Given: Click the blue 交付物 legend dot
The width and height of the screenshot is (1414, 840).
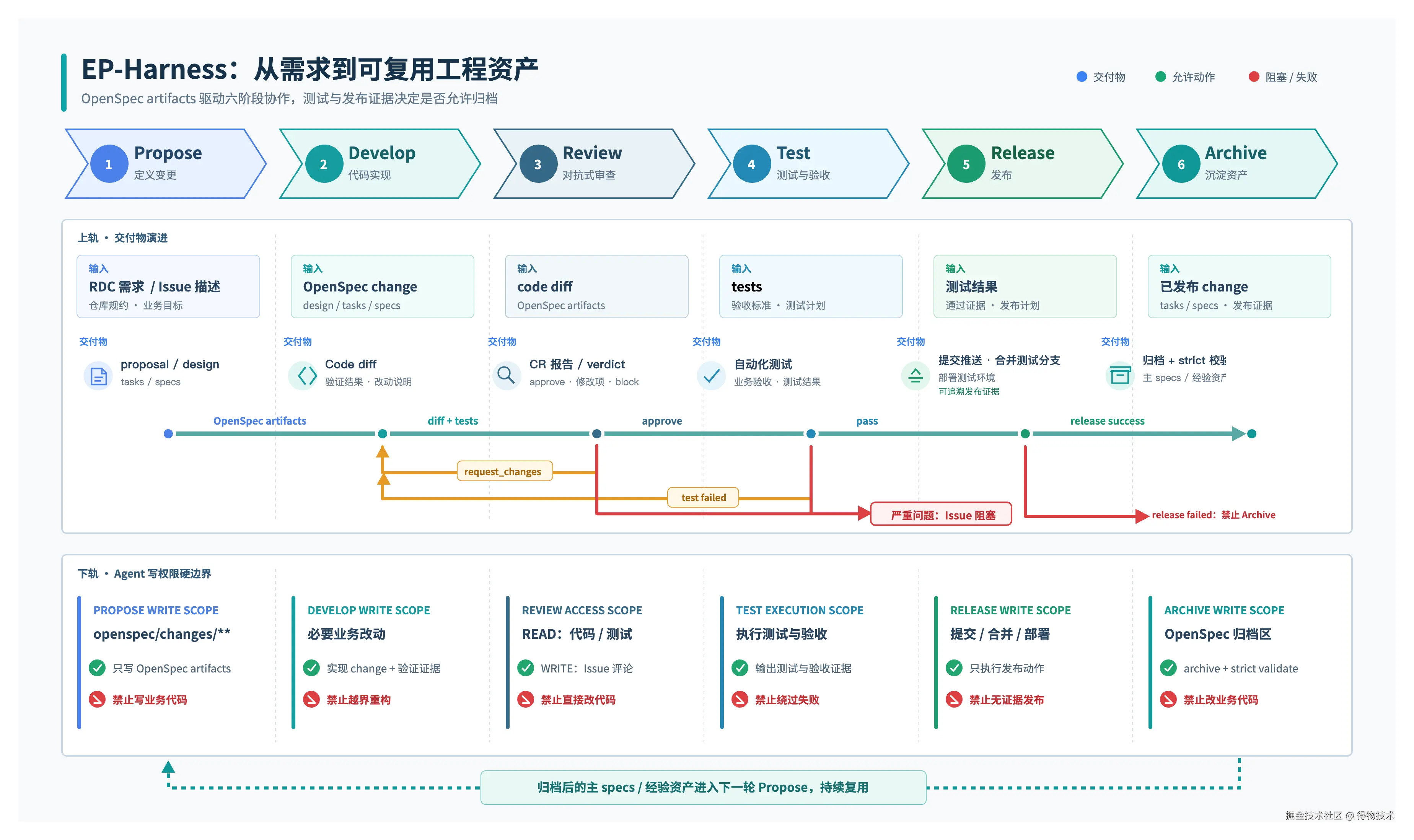Looking at the screenshot, I should pos(1082,77).
